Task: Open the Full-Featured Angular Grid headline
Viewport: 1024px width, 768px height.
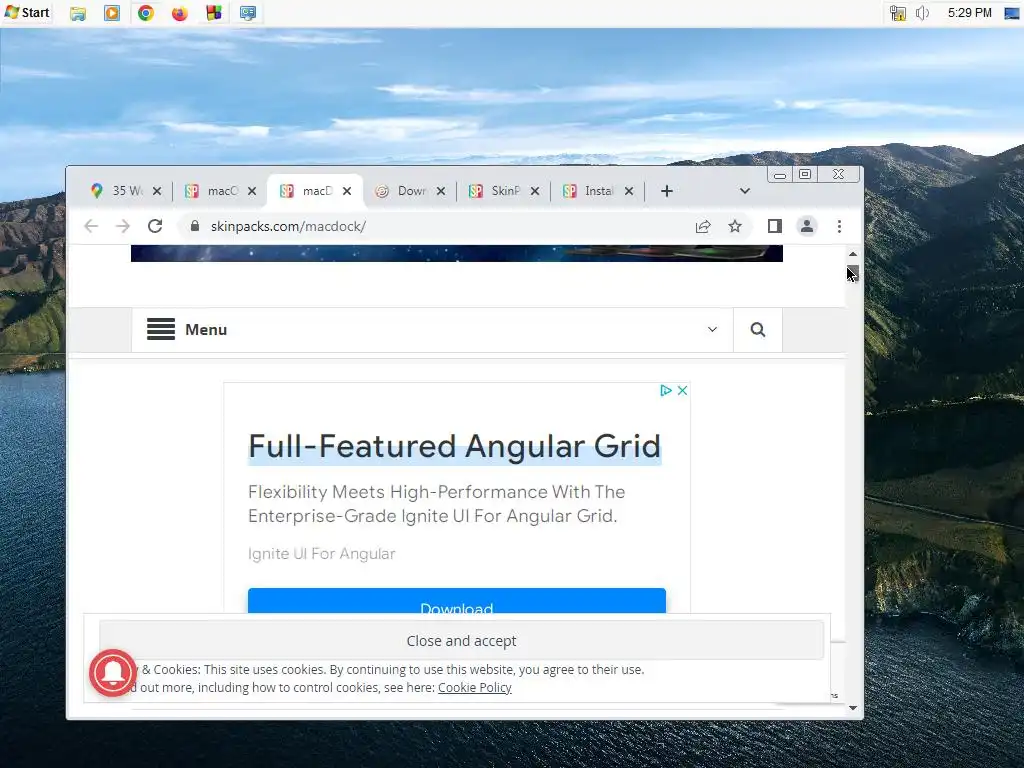Action: (x=455, y=447)
